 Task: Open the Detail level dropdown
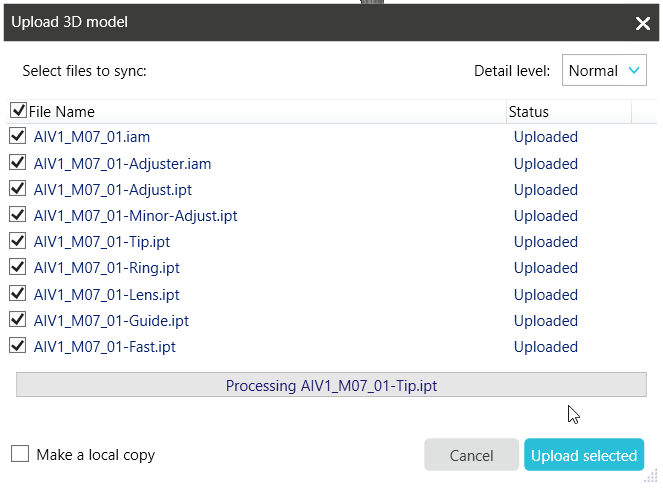[x=604, y=70]
